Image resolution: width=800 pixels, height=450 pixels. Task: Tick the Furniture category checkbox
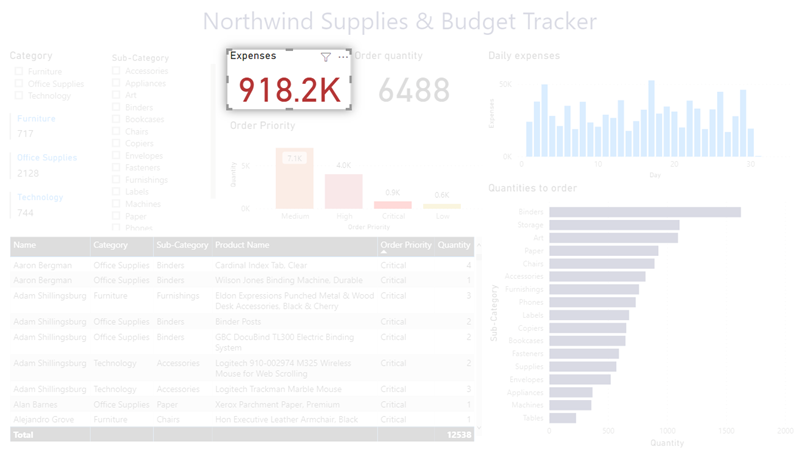point(19,72)
